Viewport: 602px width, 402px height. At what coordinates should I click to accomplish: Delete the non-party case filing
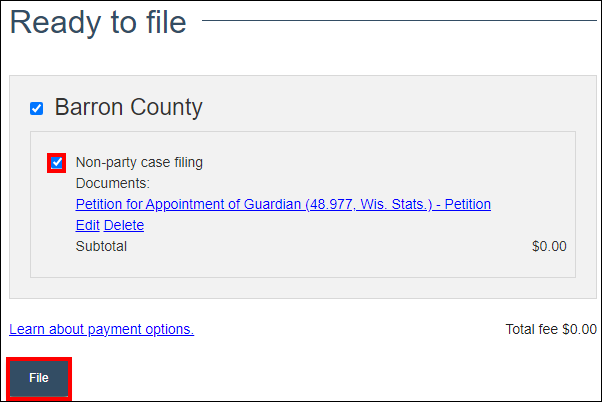pyautogui.click(x=124, y=225)
